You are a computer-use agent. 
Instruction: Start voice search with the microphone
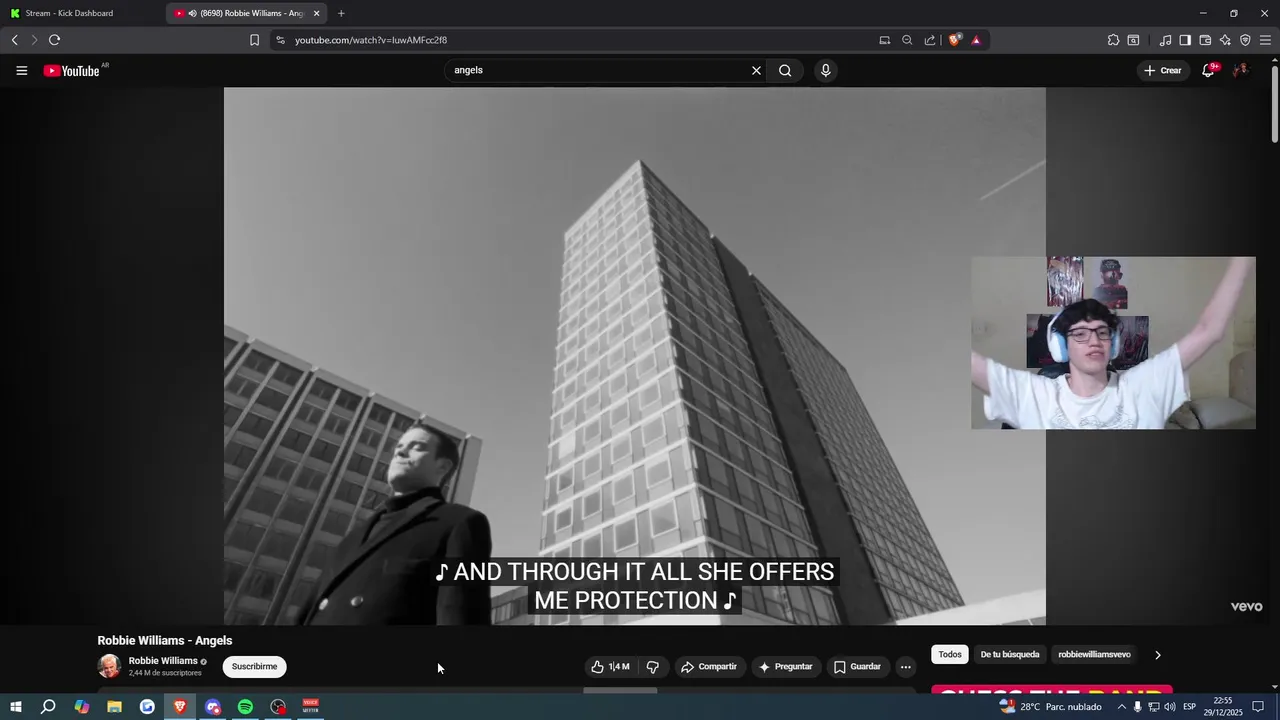tap(825, 71)
